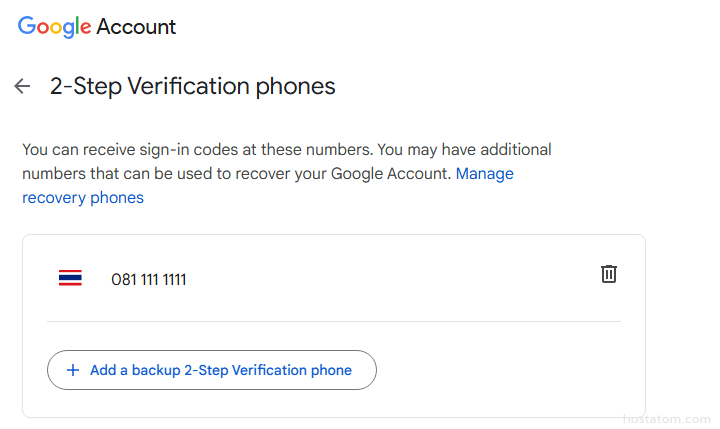Click the words "recovery phones" in the link

tap(83, 198)
